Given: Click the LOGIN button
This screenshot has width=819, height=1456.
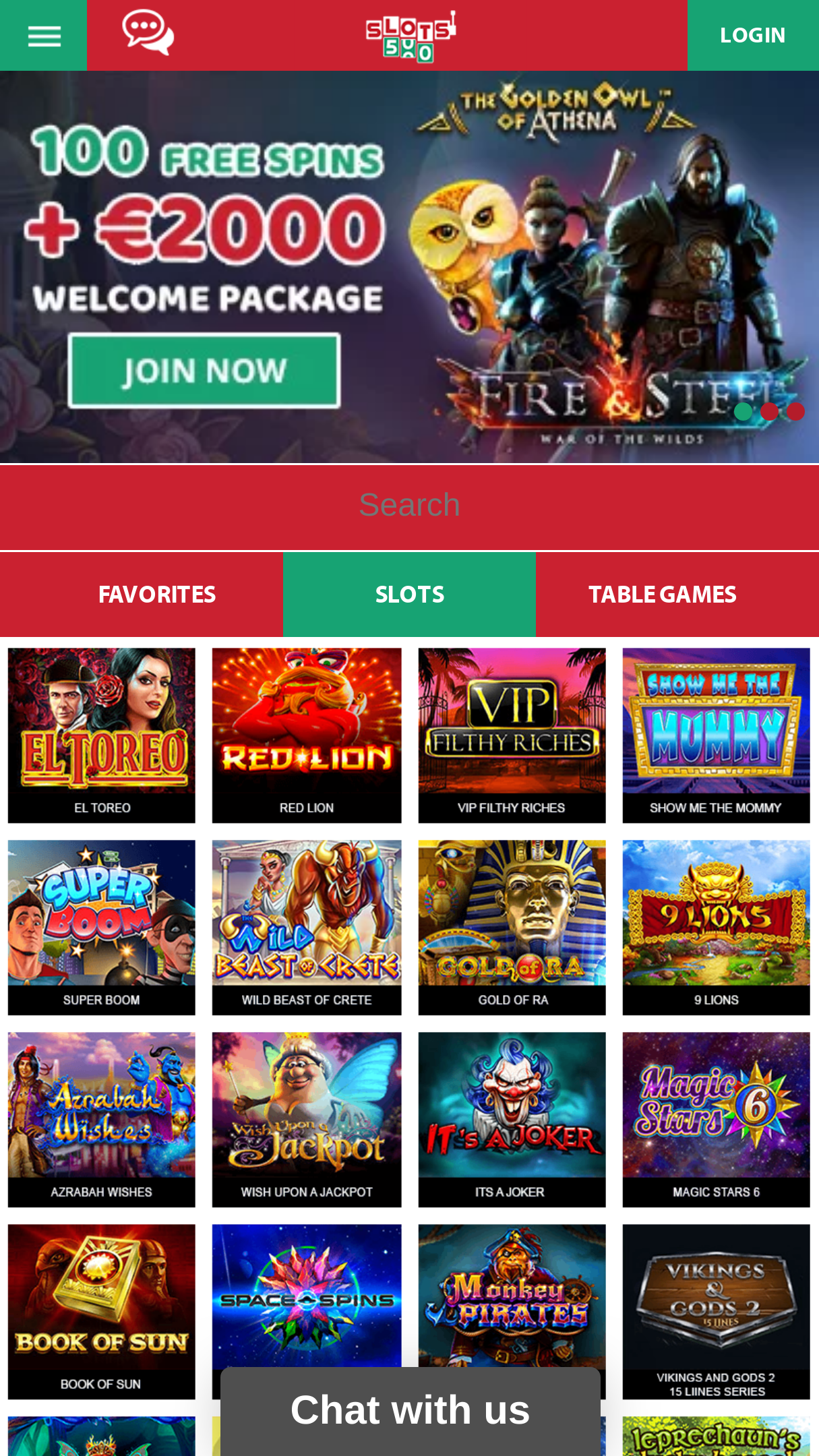Looking at the screenshot, I should click(x=753, y=35).
